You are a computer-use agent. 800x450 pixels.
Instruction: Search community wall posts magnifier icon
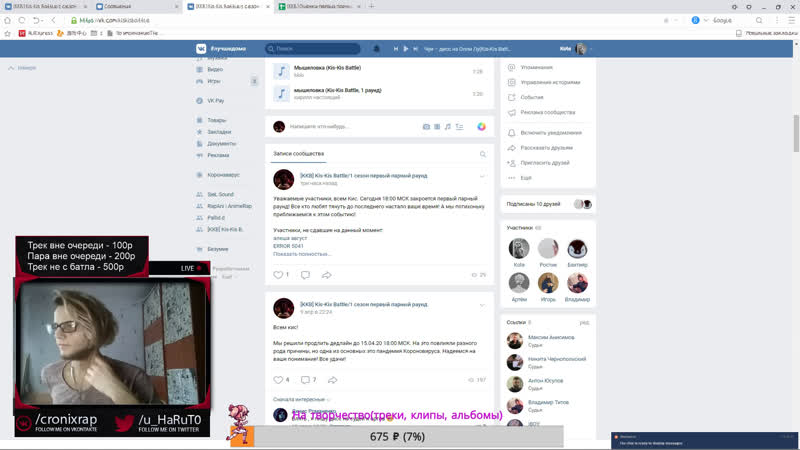click(483, 154)
